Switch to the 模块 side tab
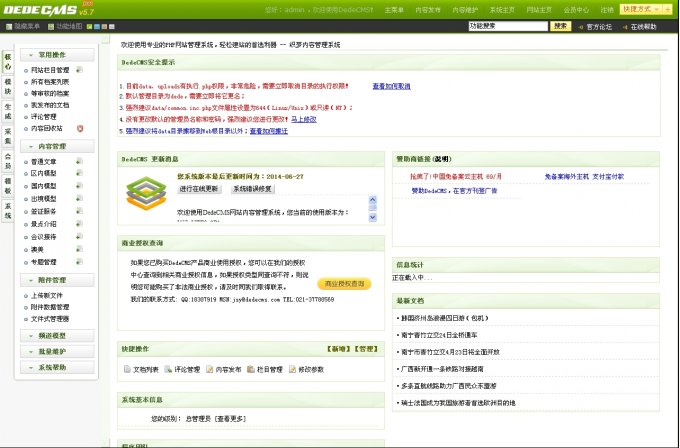Screen dimensions: 680x448 [x=8, y=86]
